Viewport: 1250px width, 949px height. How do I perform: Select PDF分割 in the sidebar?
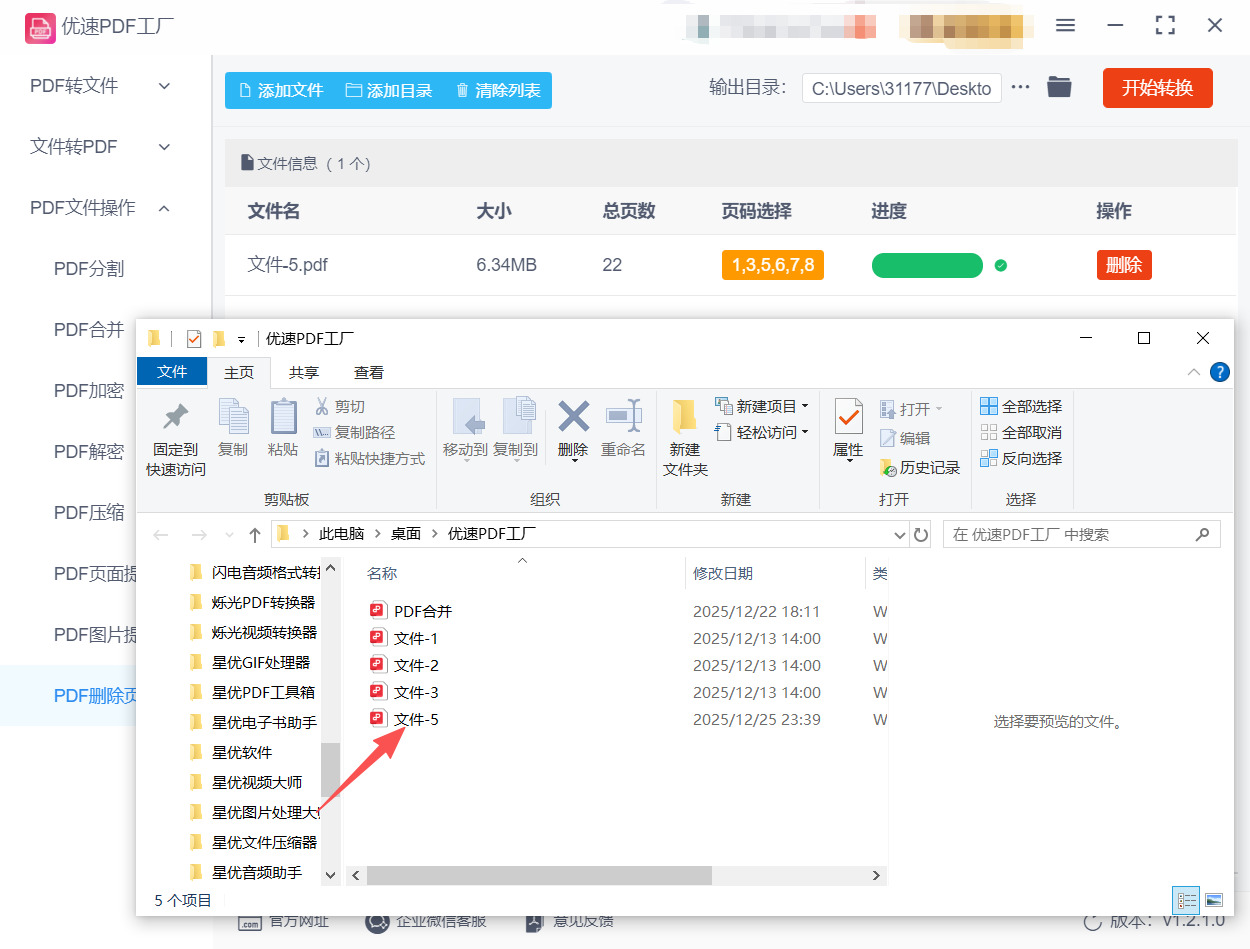(89, 269)
